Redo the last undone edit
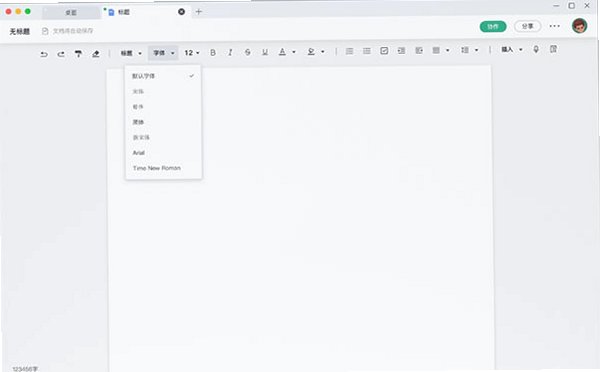Screen dimensions: 600x372 [x=61, y=54]
